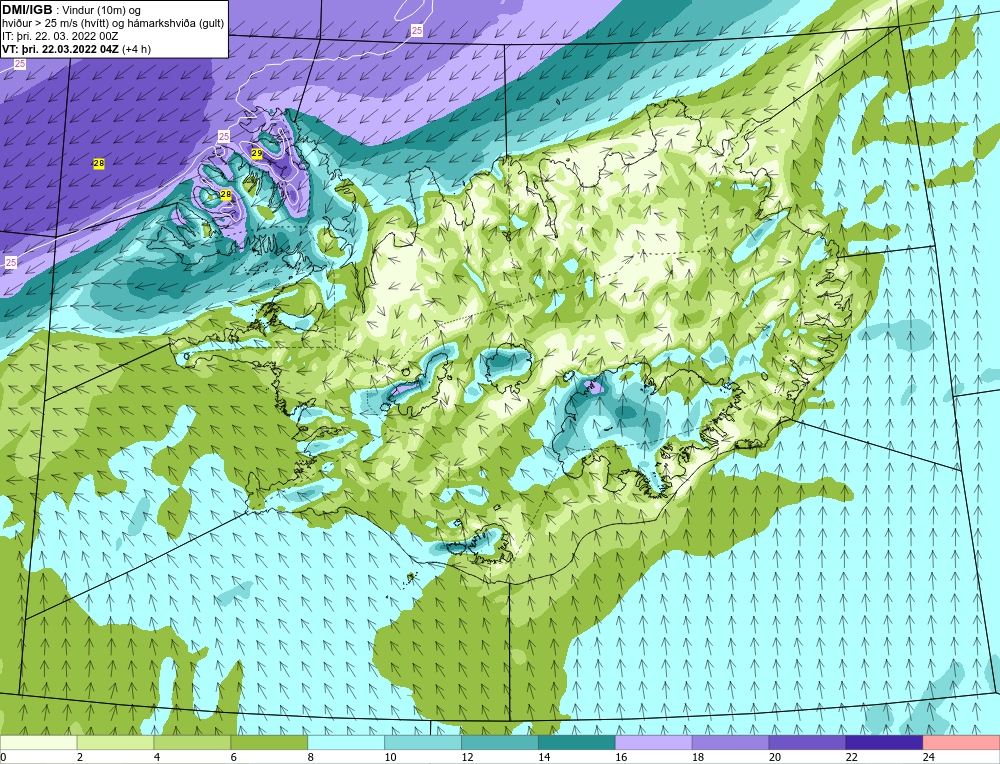Click the light teal 10–12 m/s legend swatch
Image resolution: width=1000 pixels, height=764 pixels.
423,742
